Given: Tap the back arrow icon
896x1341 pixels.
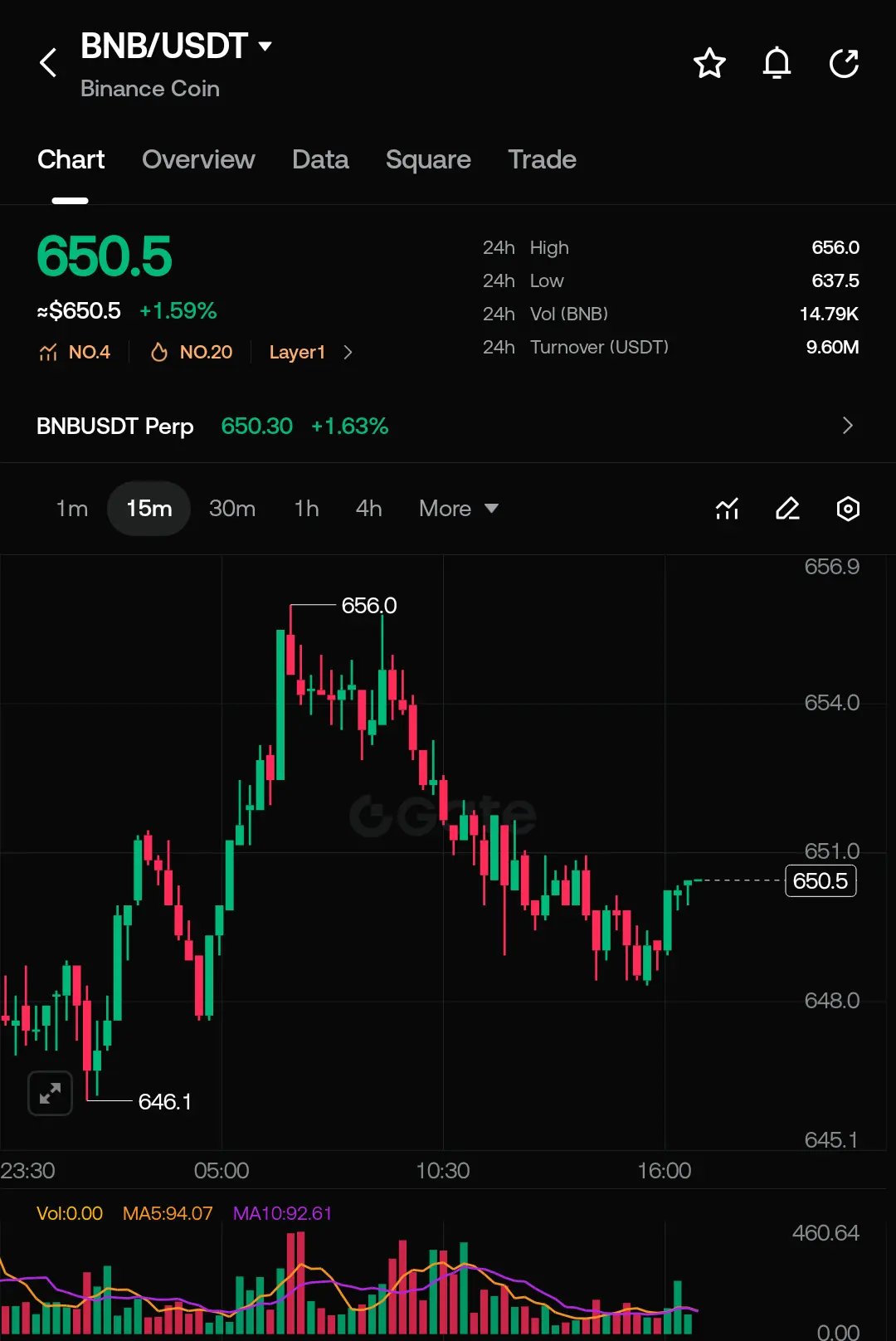Looking at the screenshot, I should (x=48, y=63).
